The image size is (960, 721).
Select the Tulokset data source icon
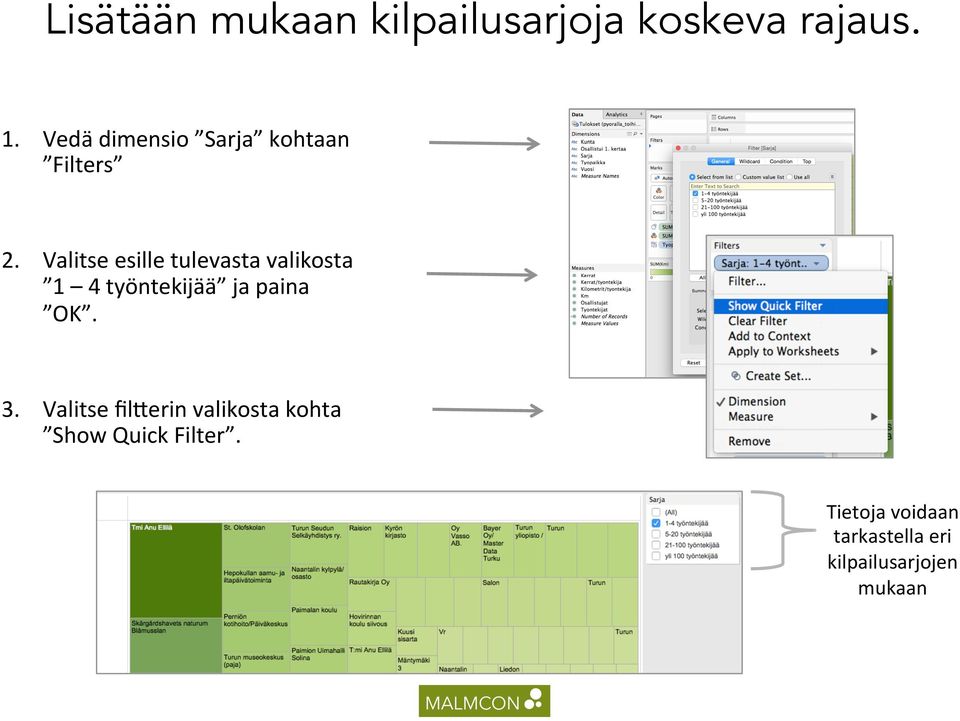click(575, 124)
